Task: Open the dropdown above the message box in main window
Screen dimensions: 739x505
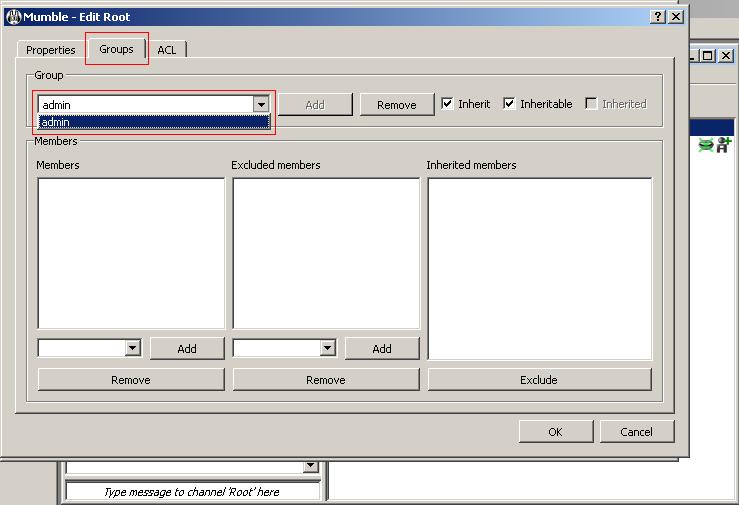Action: [310, 466]
